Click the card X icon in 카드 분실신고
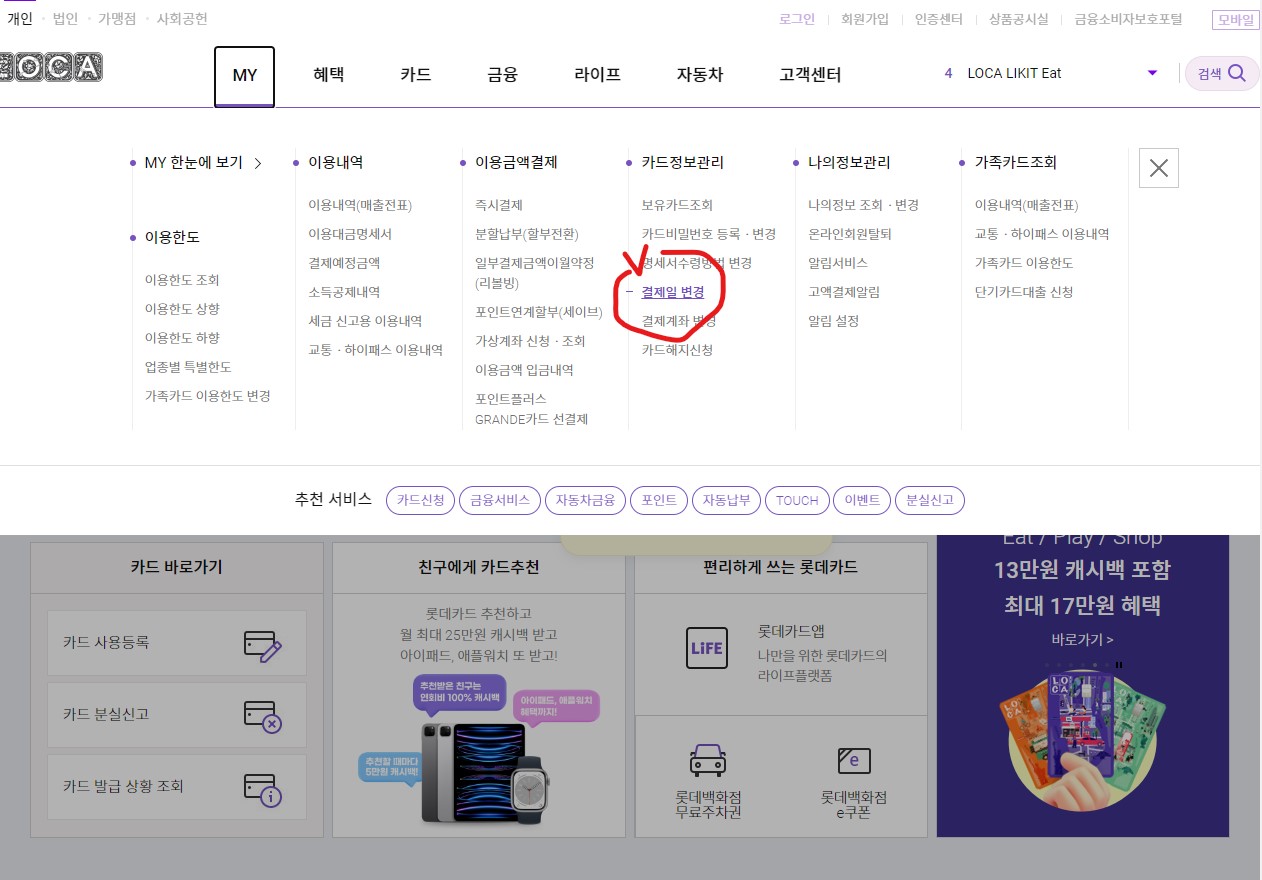The height and width of the screenshot is (880, 1262). pyautogui.click(x=263, y=717)
